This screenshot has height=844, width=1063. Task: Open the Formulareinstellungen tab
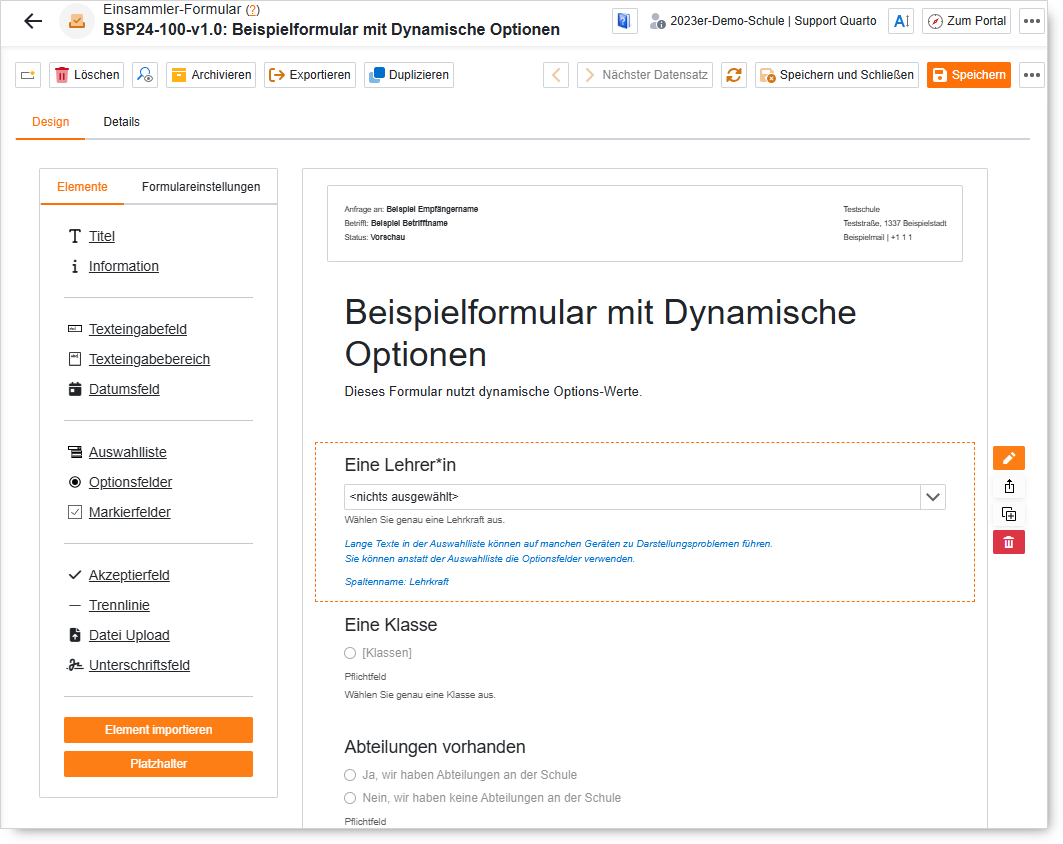click(x=201, y=187)
